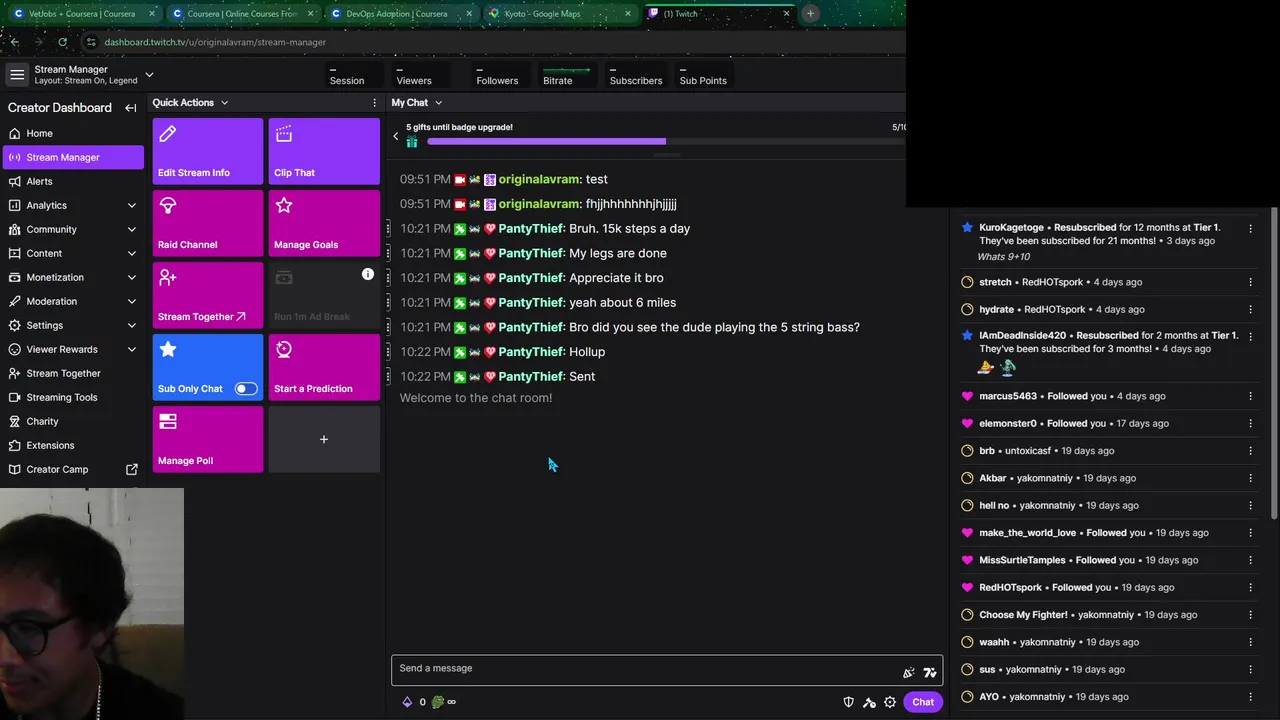Switch to Kyoto Google Maps tab

(558, 14)
